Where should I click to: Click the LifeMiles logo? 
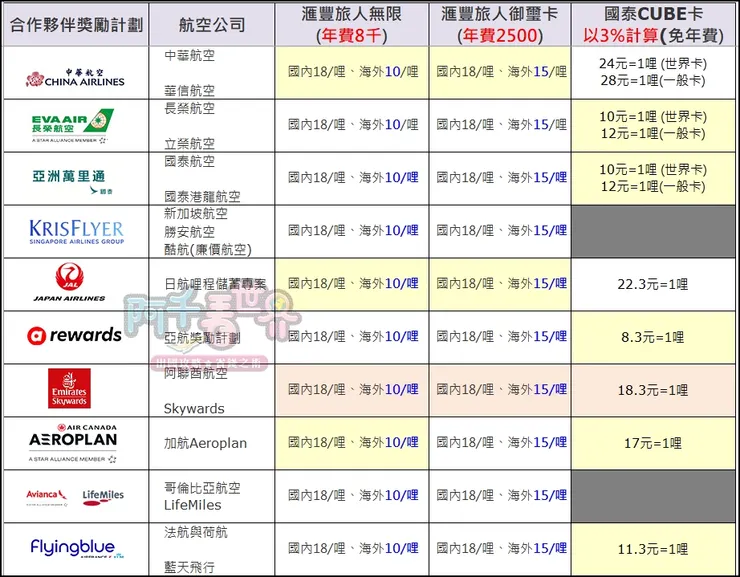click(103, 497)
